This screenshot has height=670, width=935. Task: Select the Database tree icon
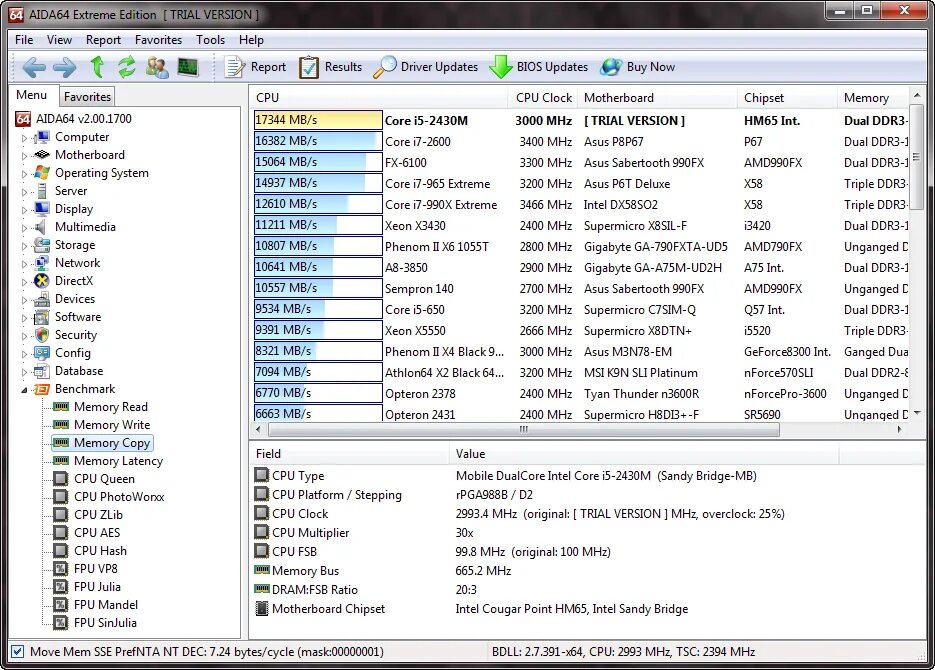(42, 371)
